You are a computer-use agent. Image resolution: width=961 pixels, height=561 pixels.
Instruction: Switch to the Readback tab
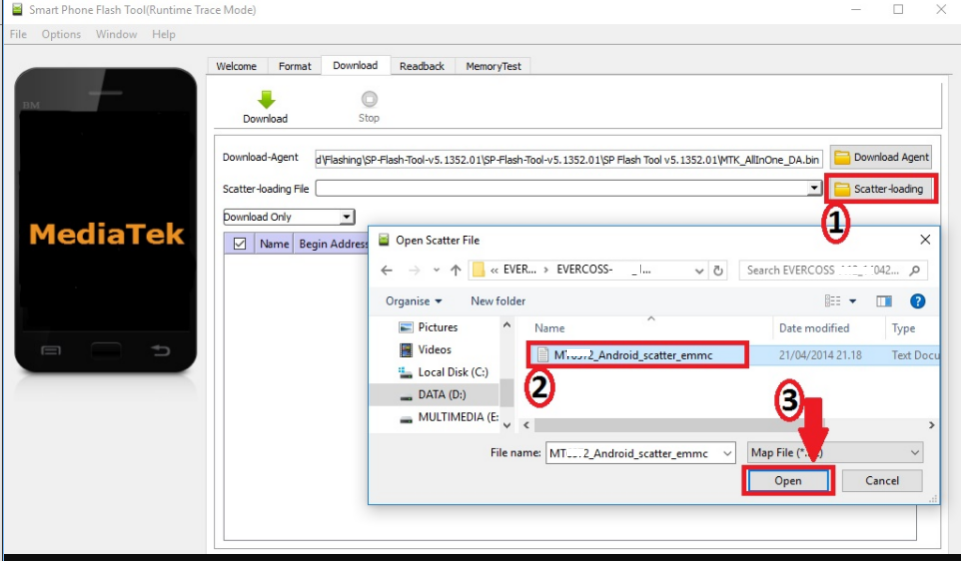point(422,66)
